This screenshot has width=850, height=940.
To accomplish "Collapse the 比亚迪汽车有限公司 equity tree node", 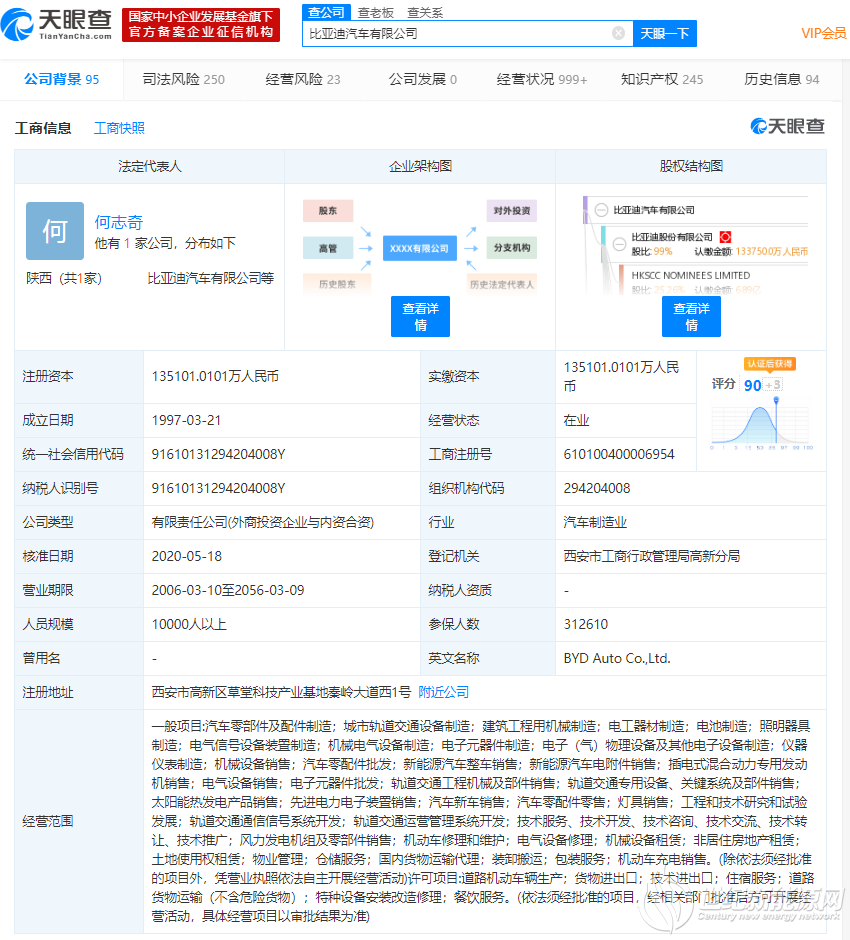I will point(601,210).
